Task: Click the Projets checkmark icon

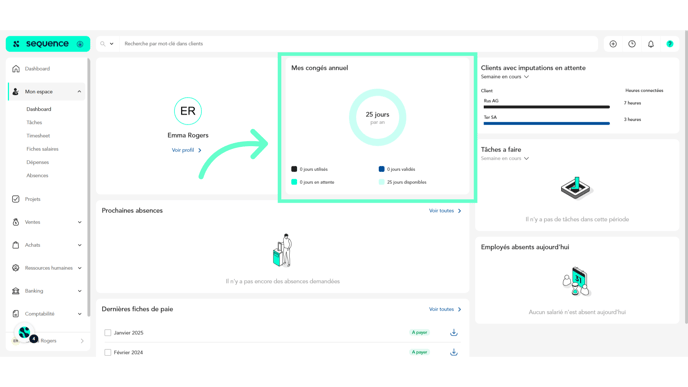Action: tap(16, 199)
